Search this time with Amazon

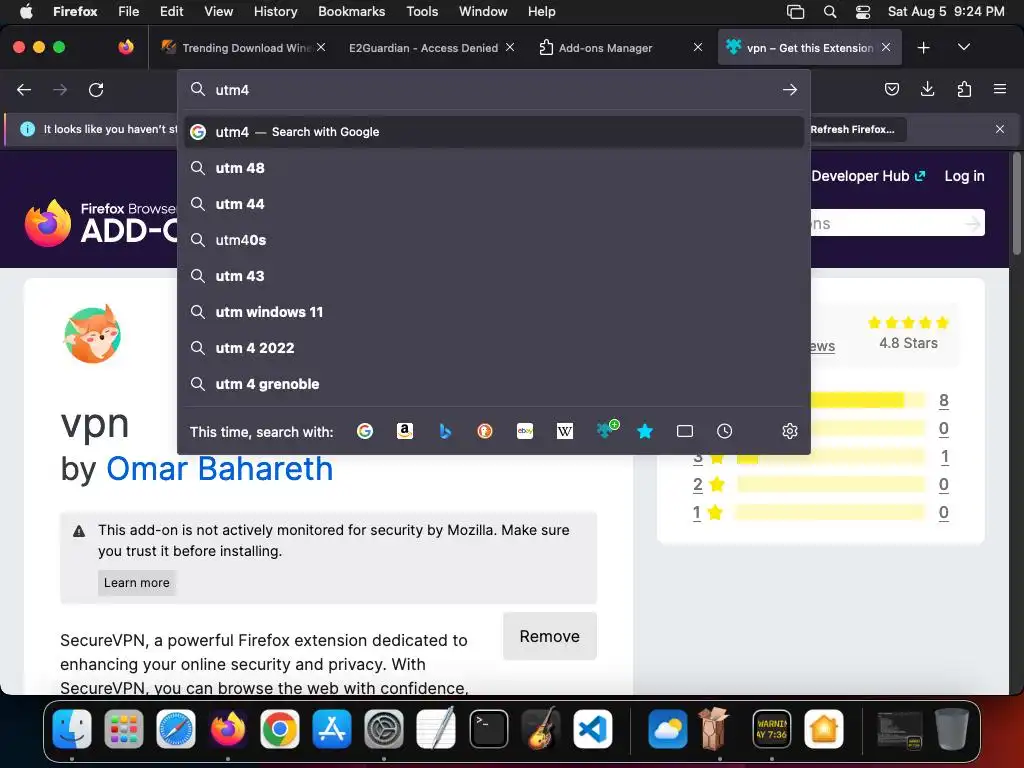pos(405,431)
